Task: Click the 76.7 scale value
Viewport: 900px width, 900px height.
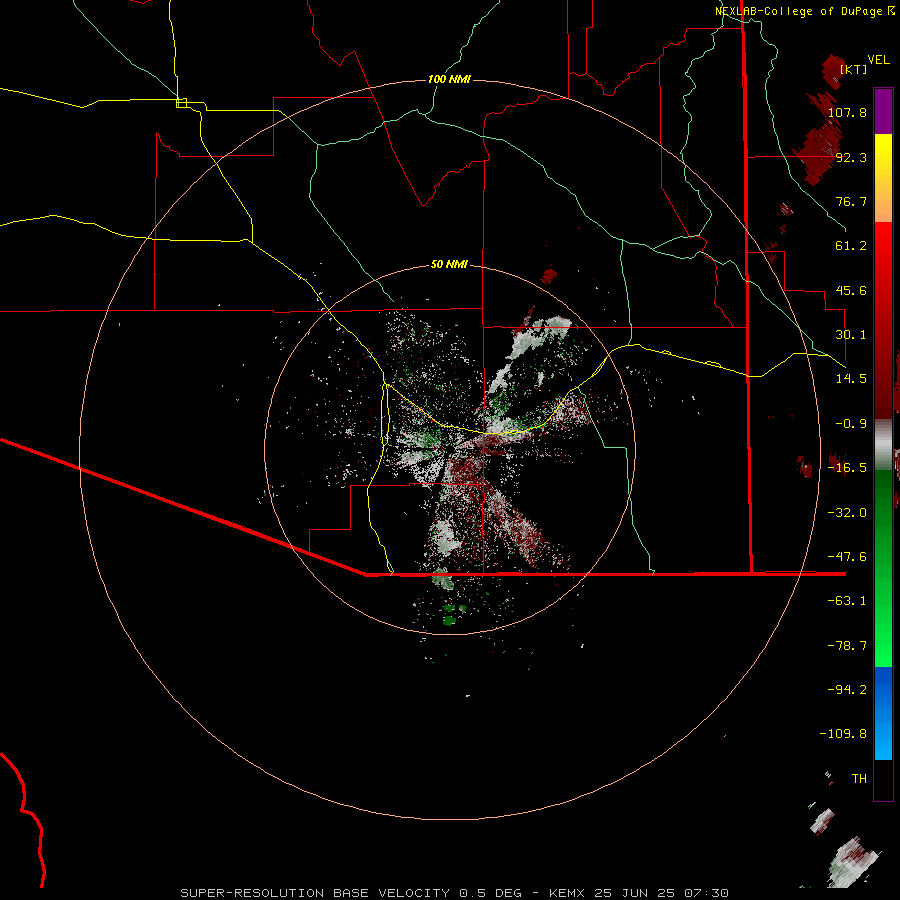Action: (x=851, y=201)
